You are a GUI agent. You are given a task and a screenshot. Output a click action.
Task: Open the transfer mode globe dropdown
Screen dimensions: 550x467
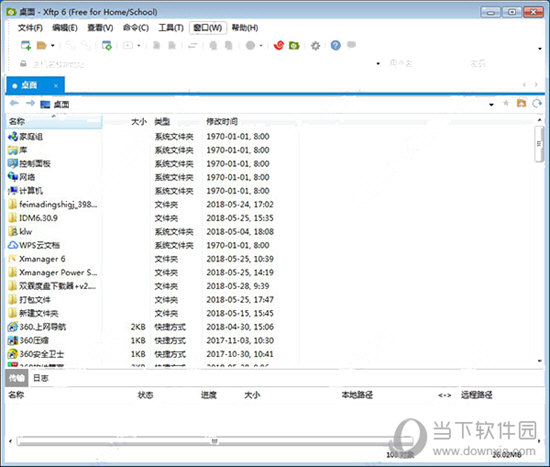click(x=261, y=46)
